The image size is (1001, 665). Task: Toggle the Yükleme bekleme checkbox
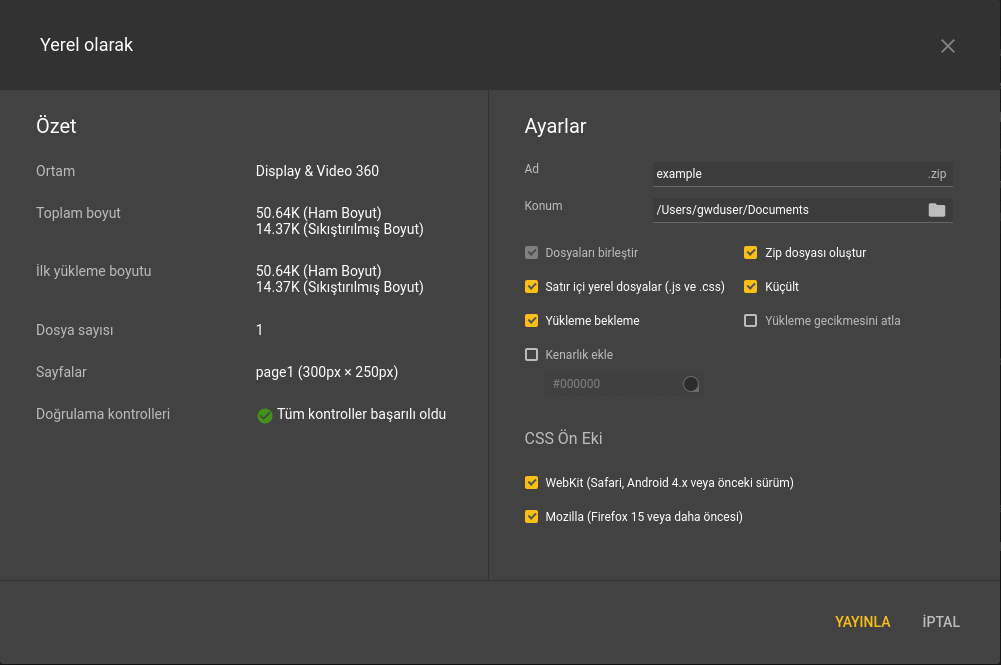coord(532,321)
